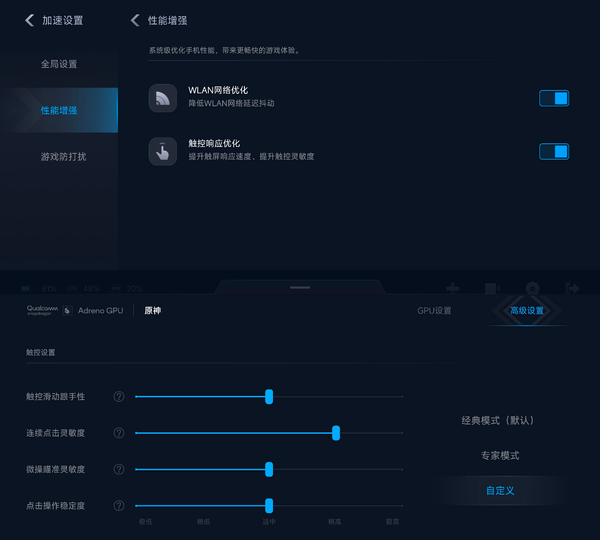This screenshot has height=540, width=600.
Task: Select 性能增强 in the sidebar
Action: (59, 110)
